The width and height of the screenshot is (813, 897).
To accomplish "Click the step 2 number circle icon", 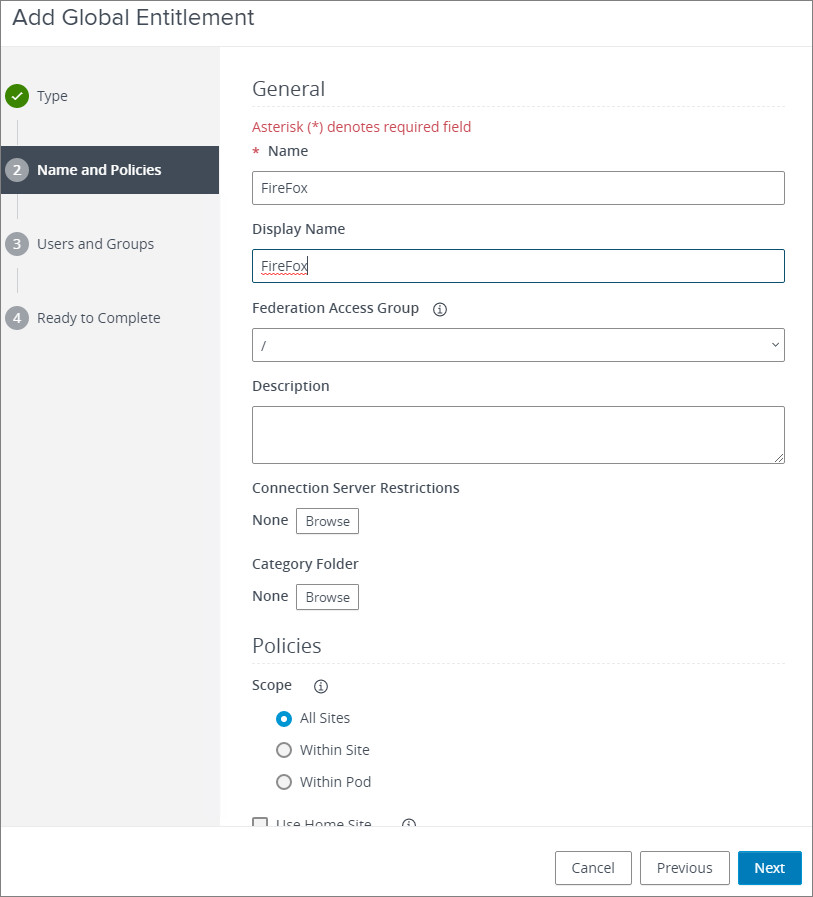I will (17, 170).
